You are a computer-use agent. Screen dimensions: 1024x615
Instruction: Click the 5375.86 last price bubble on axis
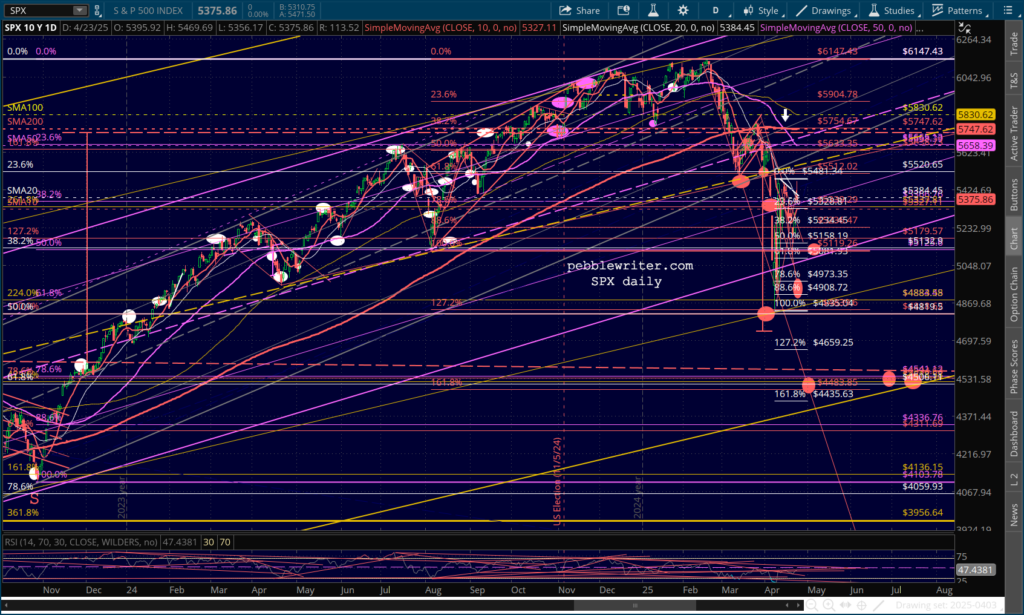[976, 200]
